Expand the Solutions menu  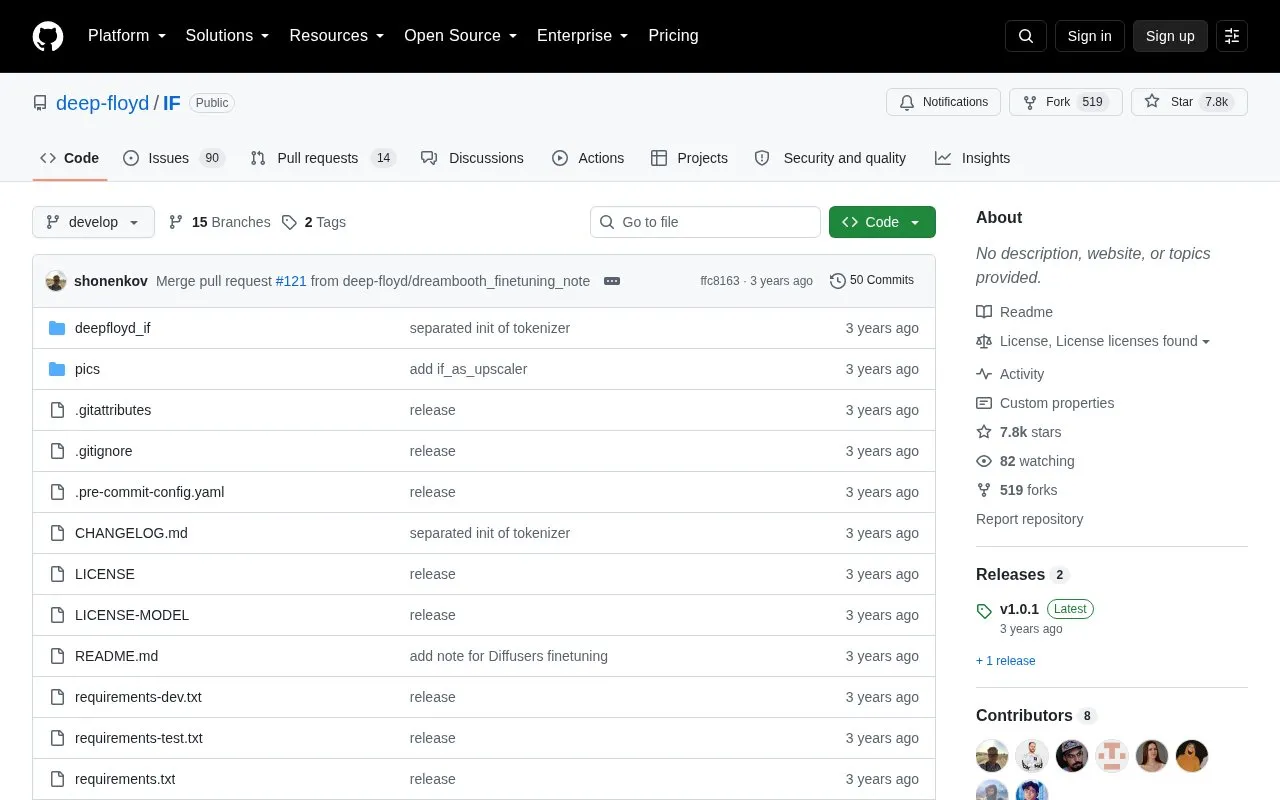228,36
